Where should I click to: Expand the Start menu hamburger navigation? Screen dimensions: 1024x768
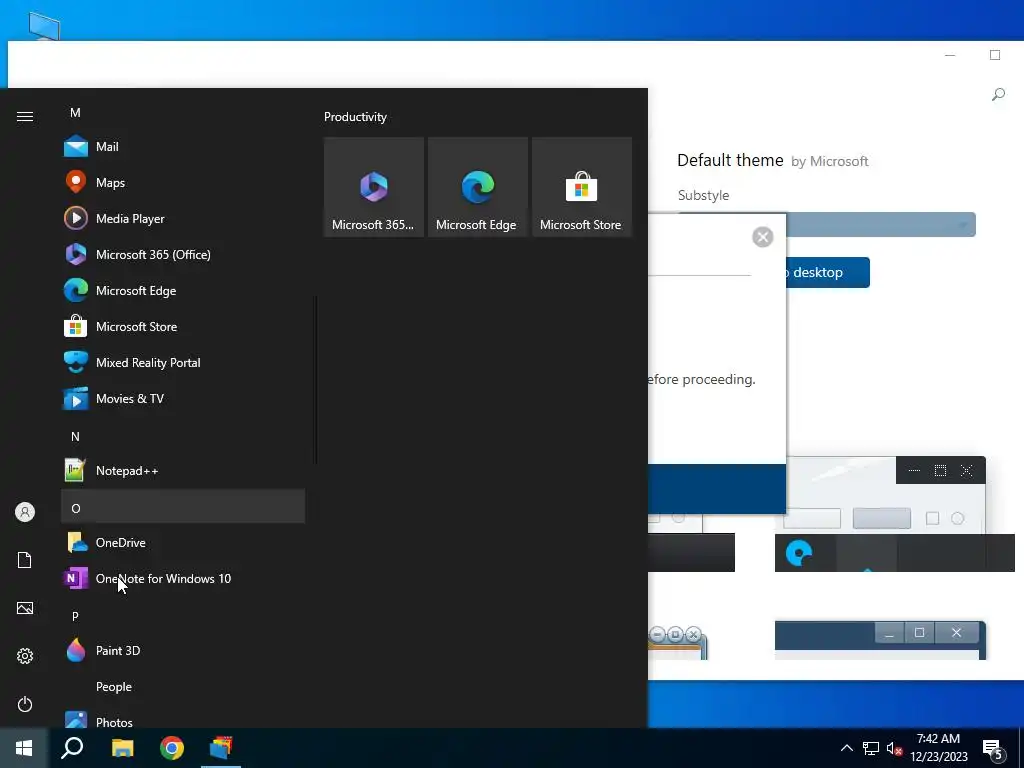tap(25, 116)
